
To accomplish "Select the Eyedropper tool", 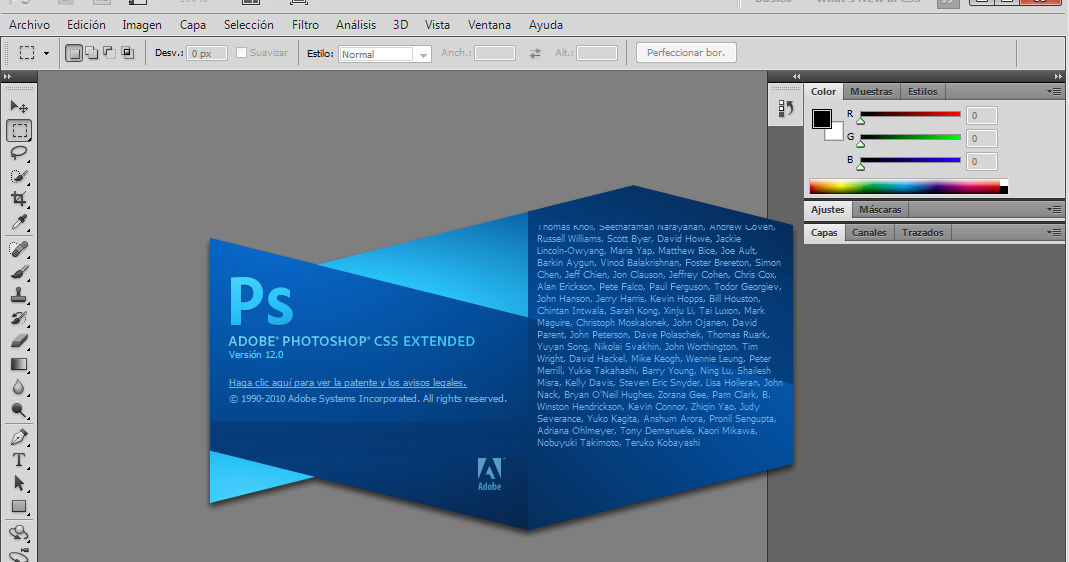I will 19,222.
